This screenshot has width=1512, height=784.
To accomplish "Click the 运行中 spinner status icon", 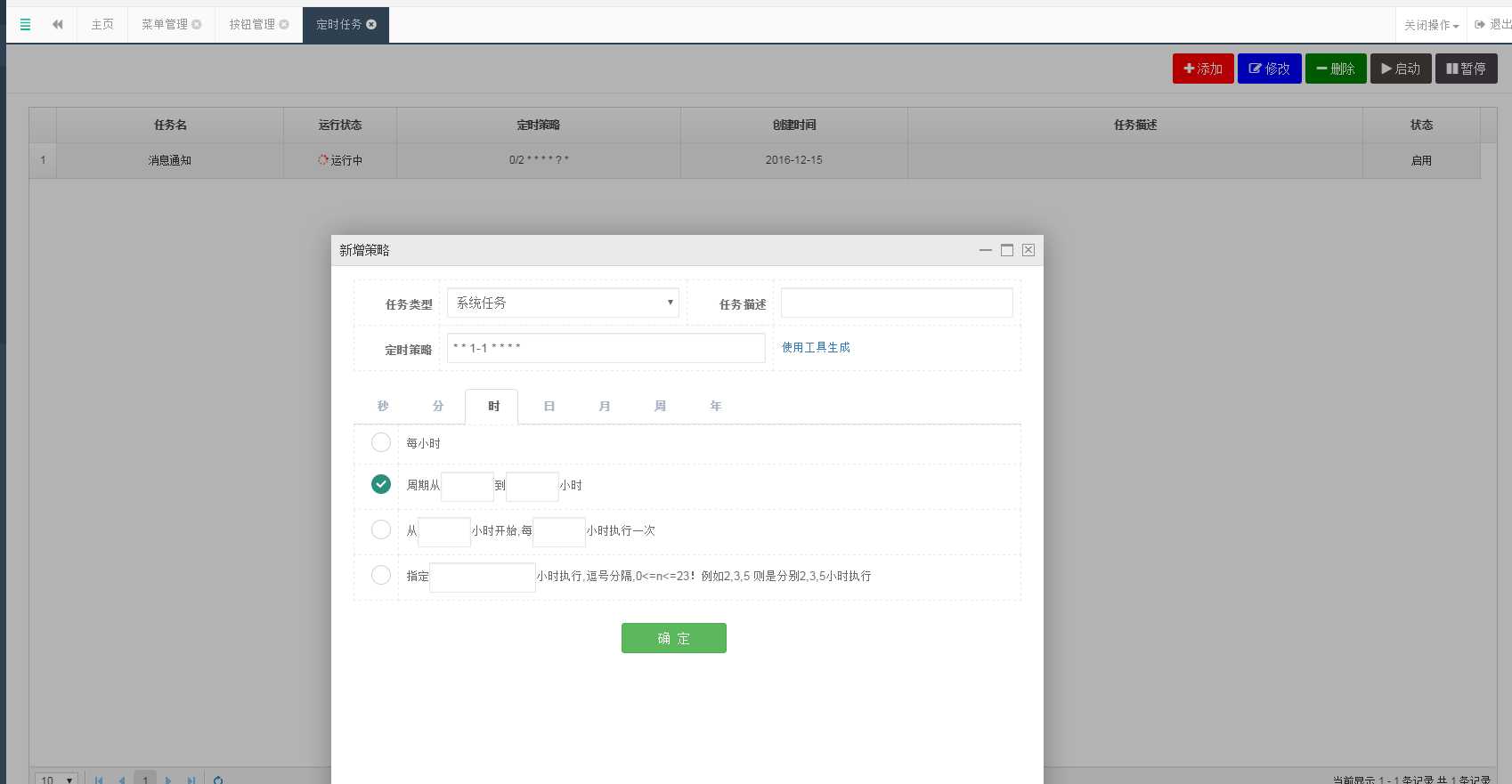I will [x=323, y=160].
